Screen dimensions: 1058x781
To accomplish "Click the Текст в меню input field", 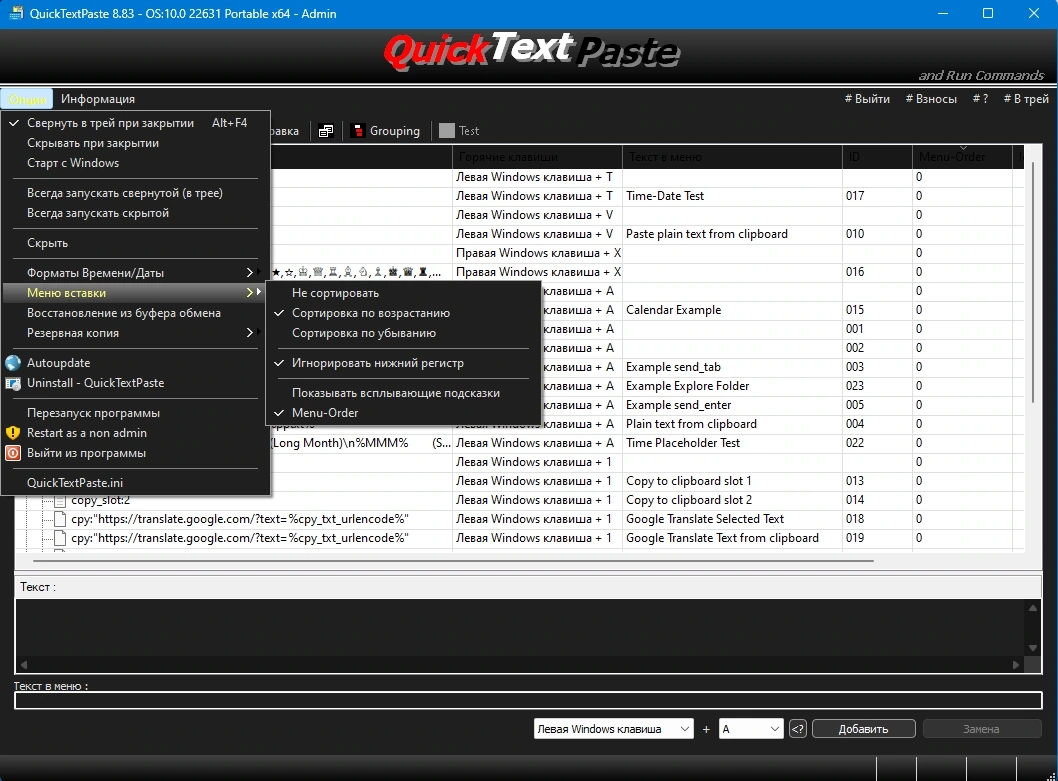I will (x=528, y=701).
